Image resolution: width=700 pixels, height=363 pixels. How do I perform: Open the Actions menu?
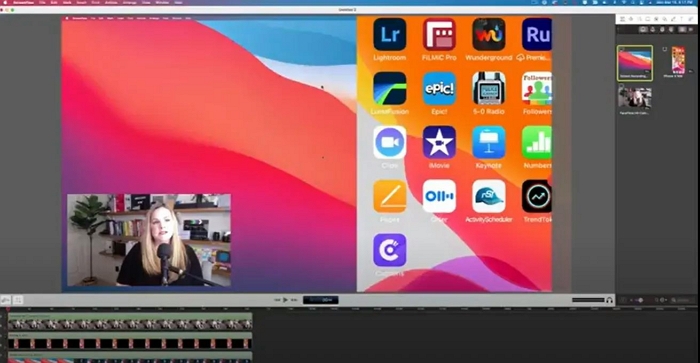111,3
